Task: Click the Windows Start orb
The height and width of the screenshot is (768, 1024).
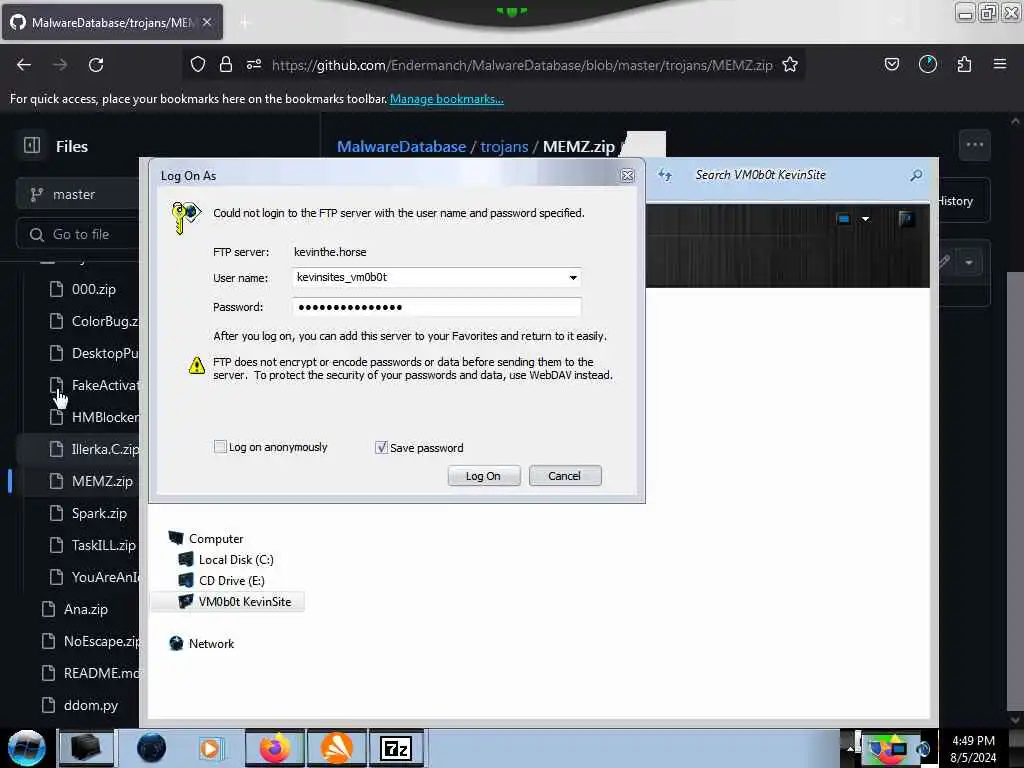Action: click(x=26, y=748)
